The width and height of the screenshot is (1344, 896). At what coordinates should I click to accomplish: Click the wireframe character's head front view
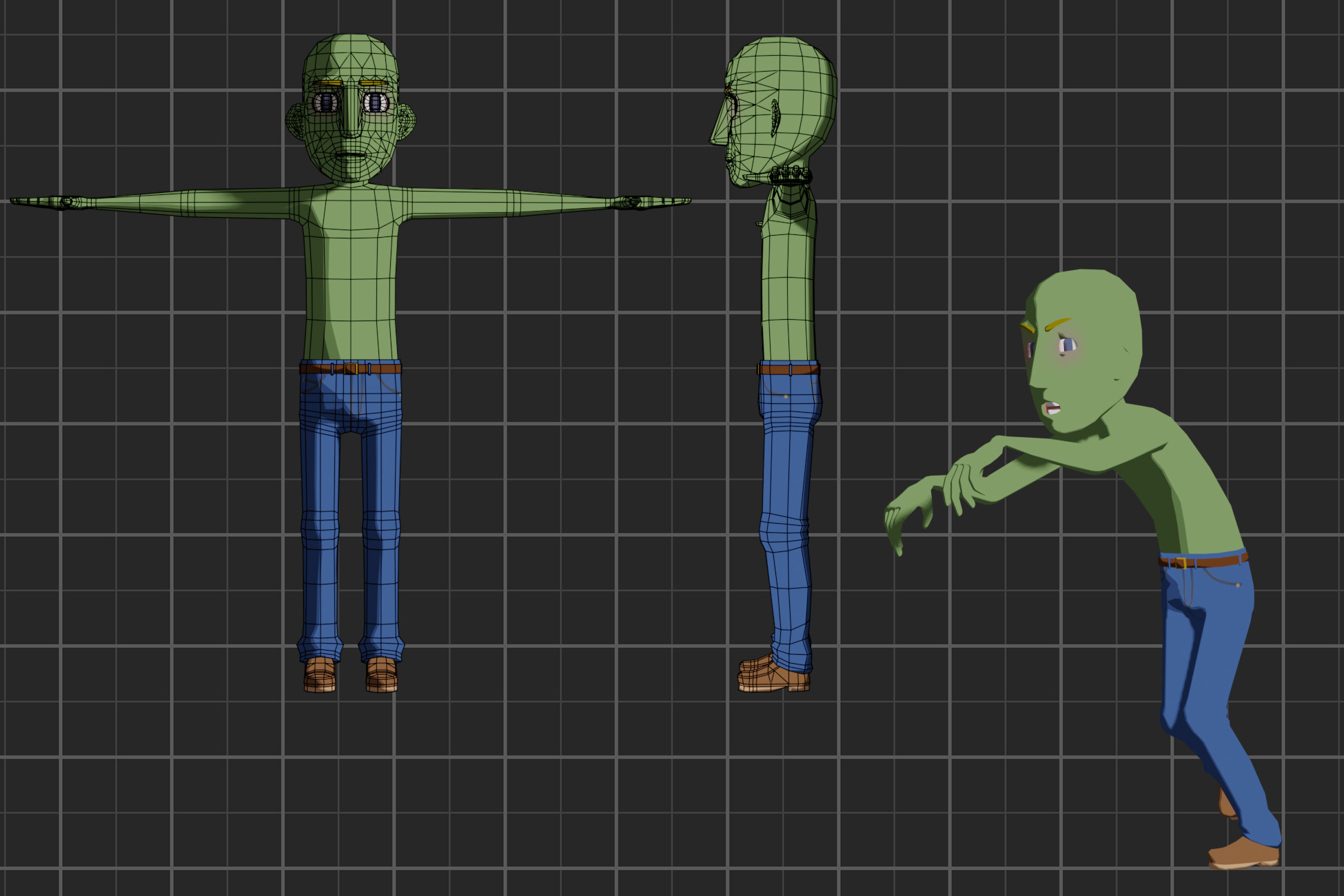coord(352,103)
